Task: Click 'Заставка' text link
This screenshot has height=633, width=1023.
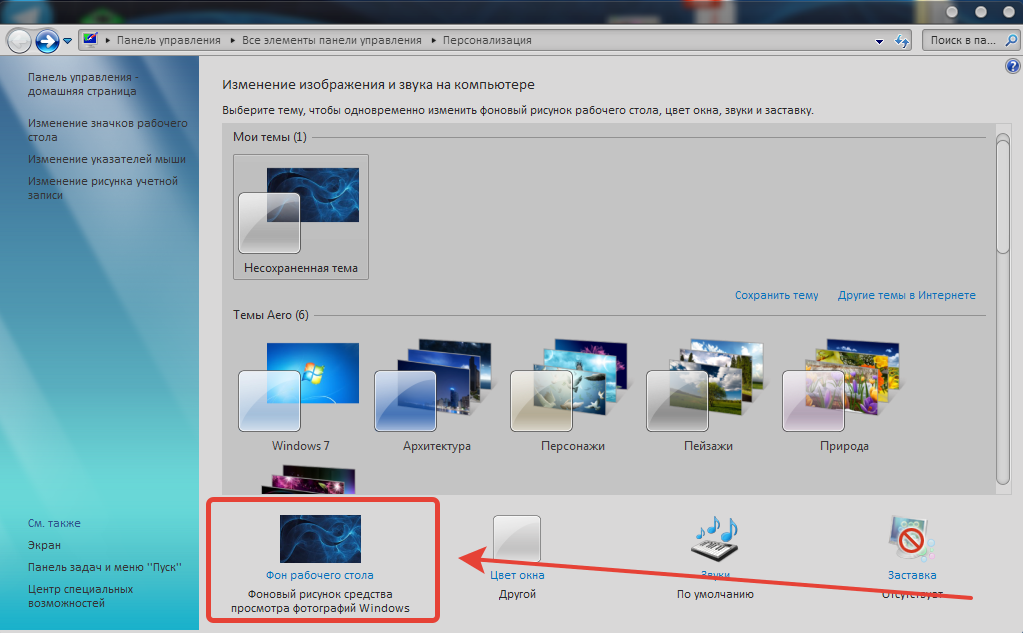Action: click(911, 576)
